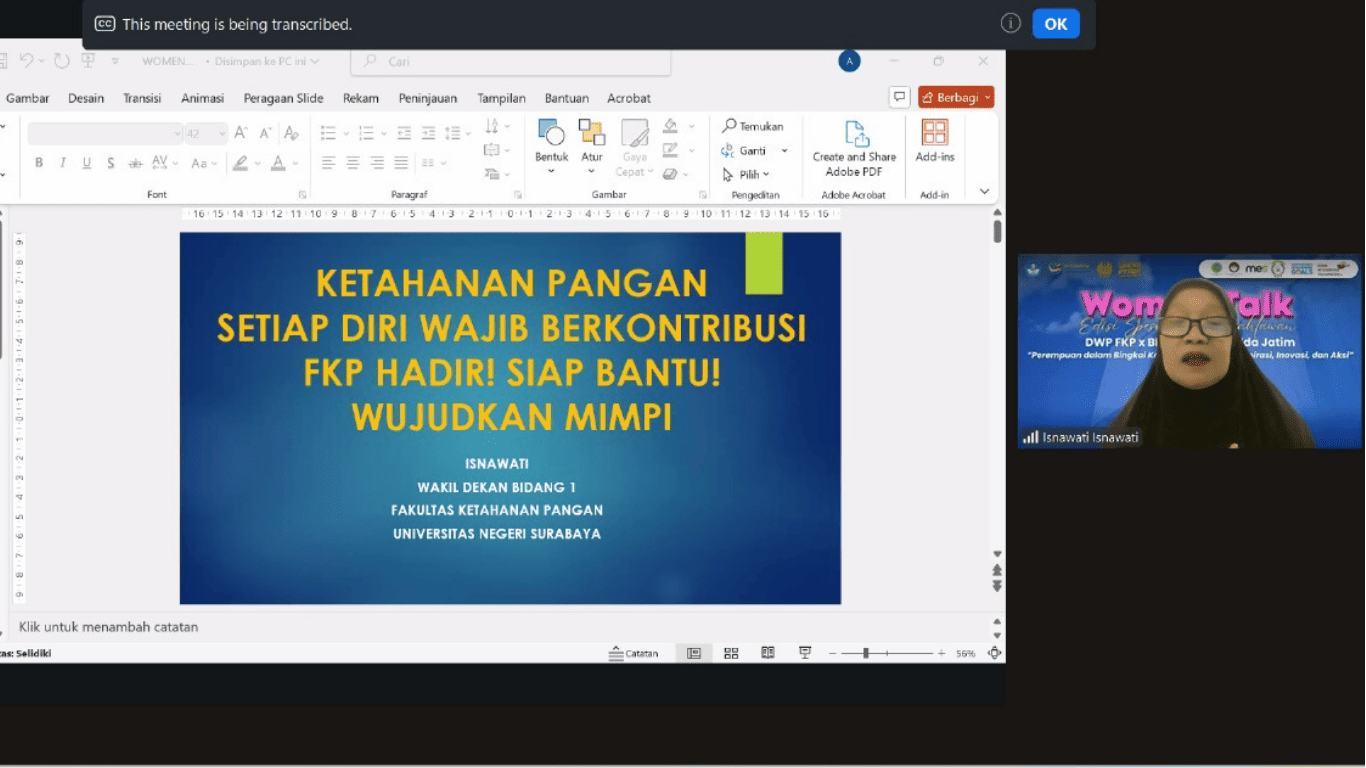The width and height of the screenshot is (1366, 768).
Task: Expand the Pilih selection dropdown
Action: click(x=746, y=175)
